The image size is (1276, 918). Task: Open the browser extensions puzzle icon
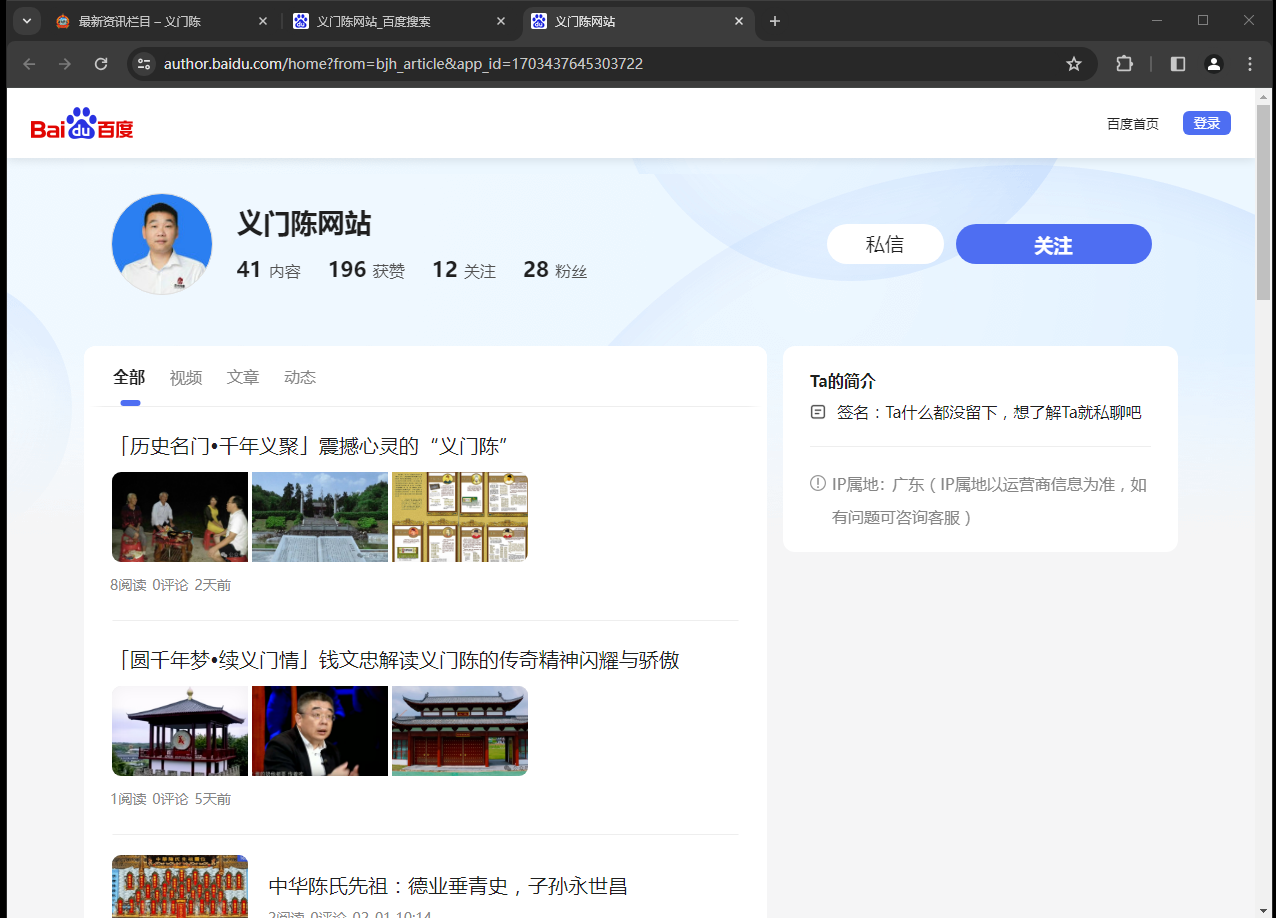(x=1124, y=64)
